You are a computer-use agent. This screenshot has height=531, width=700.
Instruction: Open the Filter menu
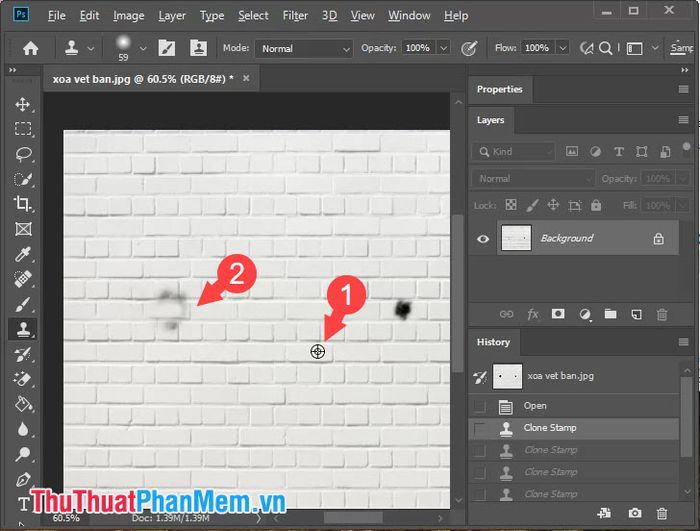[295, 16]
